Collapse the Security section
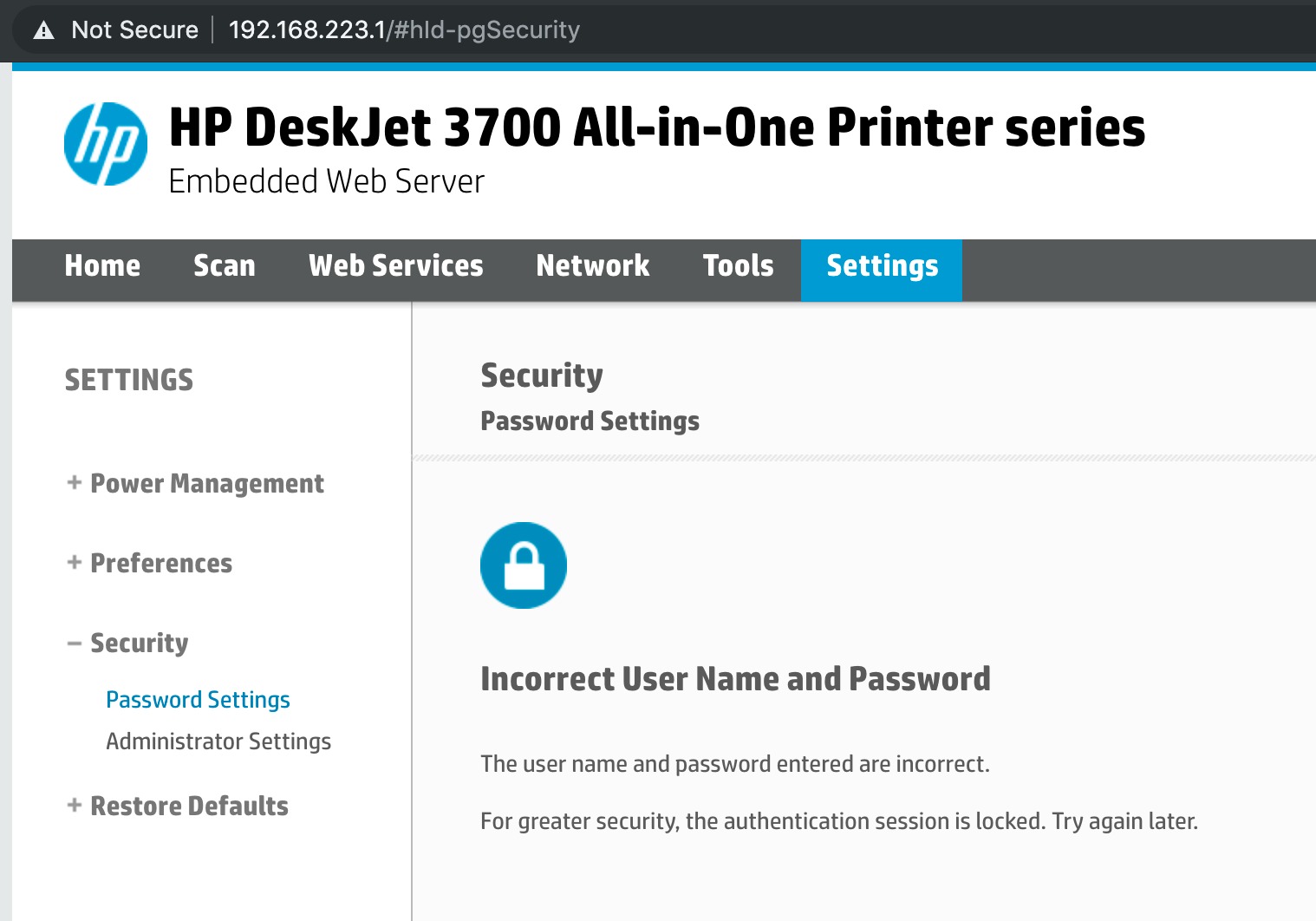1316x921 pixels. click(x=128, y=643)
